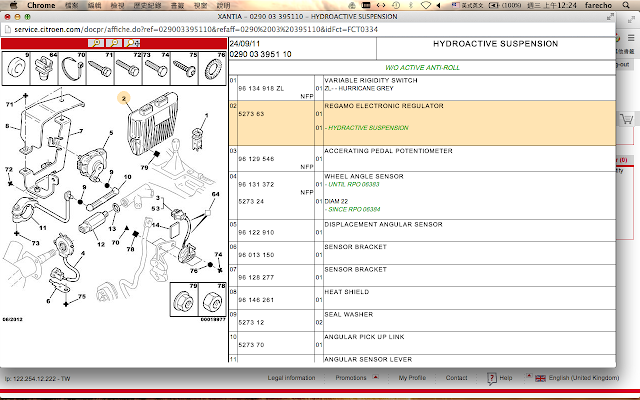Select Displacement Angular Sensor row
640x400 pixels.
422,231
